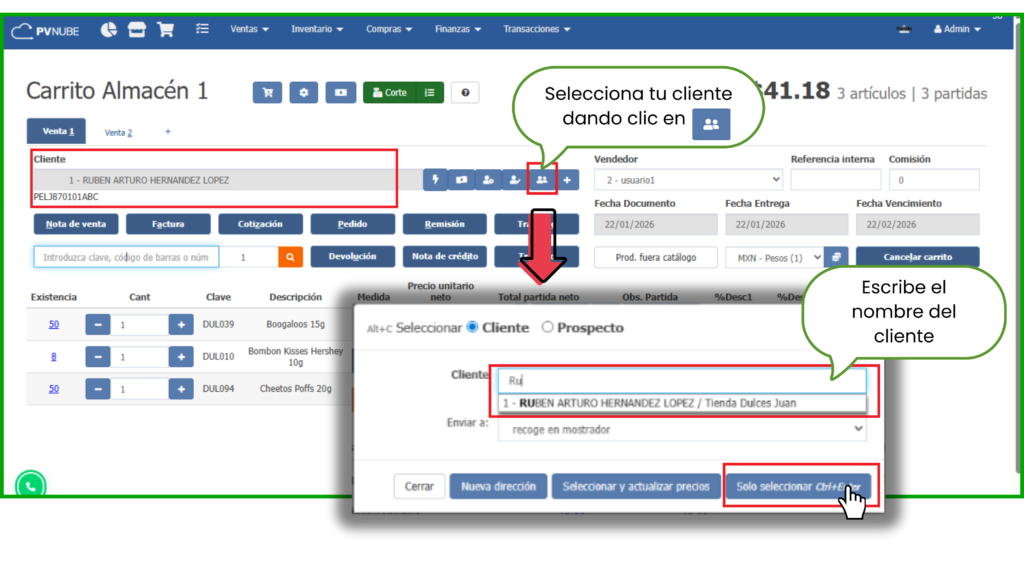Open the Vendedor dropdown
Image resolution: width=1024 pixels, height=576 pixels.
(688, 180)
